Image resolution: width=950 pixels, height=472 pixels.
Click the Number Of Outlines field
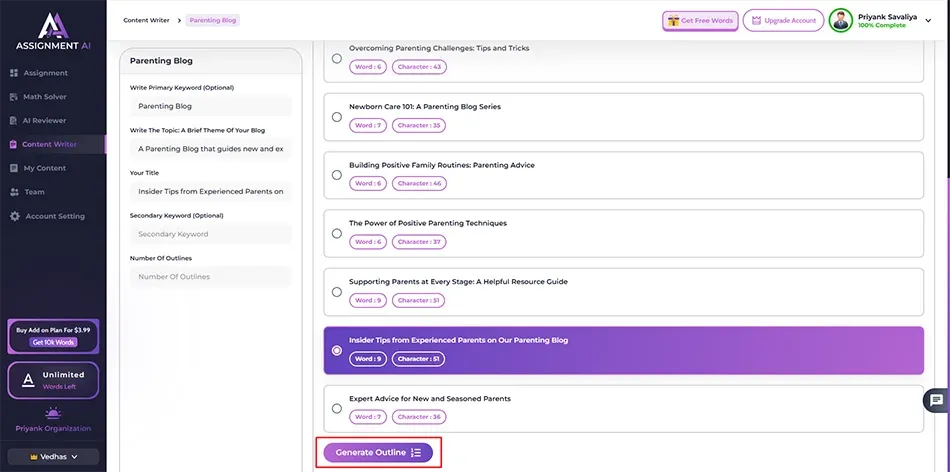(x=210, y=277)
